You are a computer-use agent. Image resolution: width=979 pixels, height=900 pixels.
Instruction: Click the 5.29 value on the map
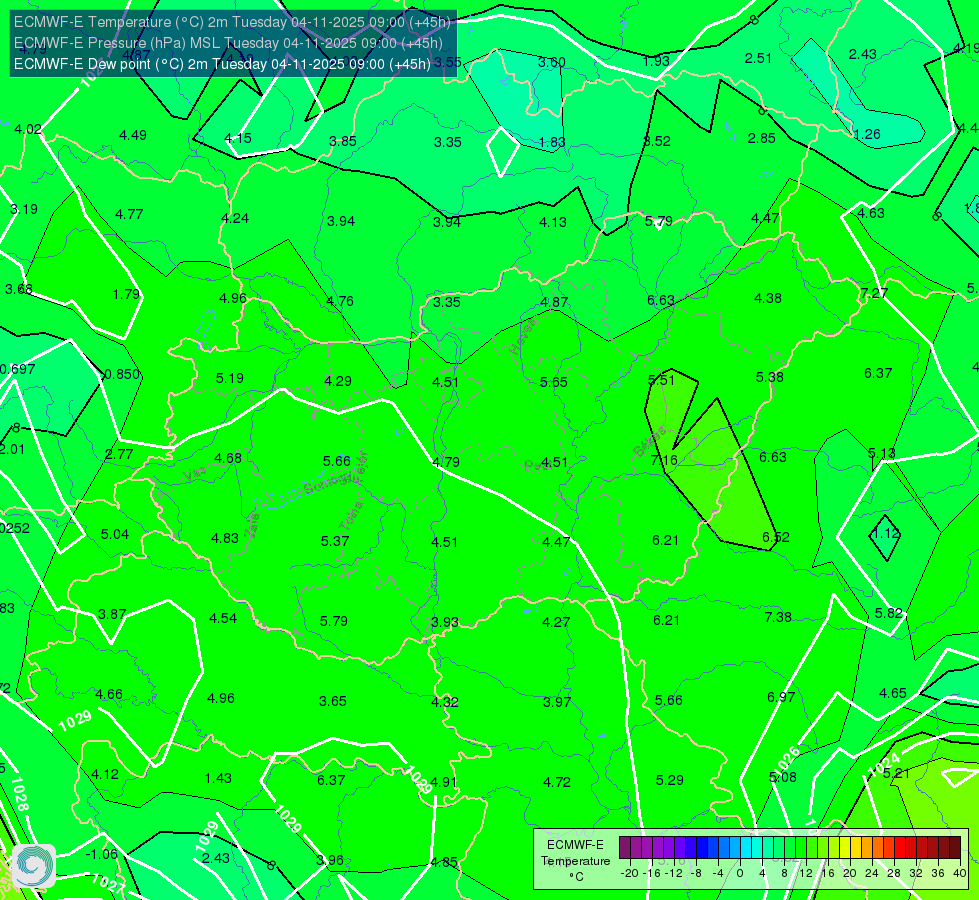click(669, 780)
